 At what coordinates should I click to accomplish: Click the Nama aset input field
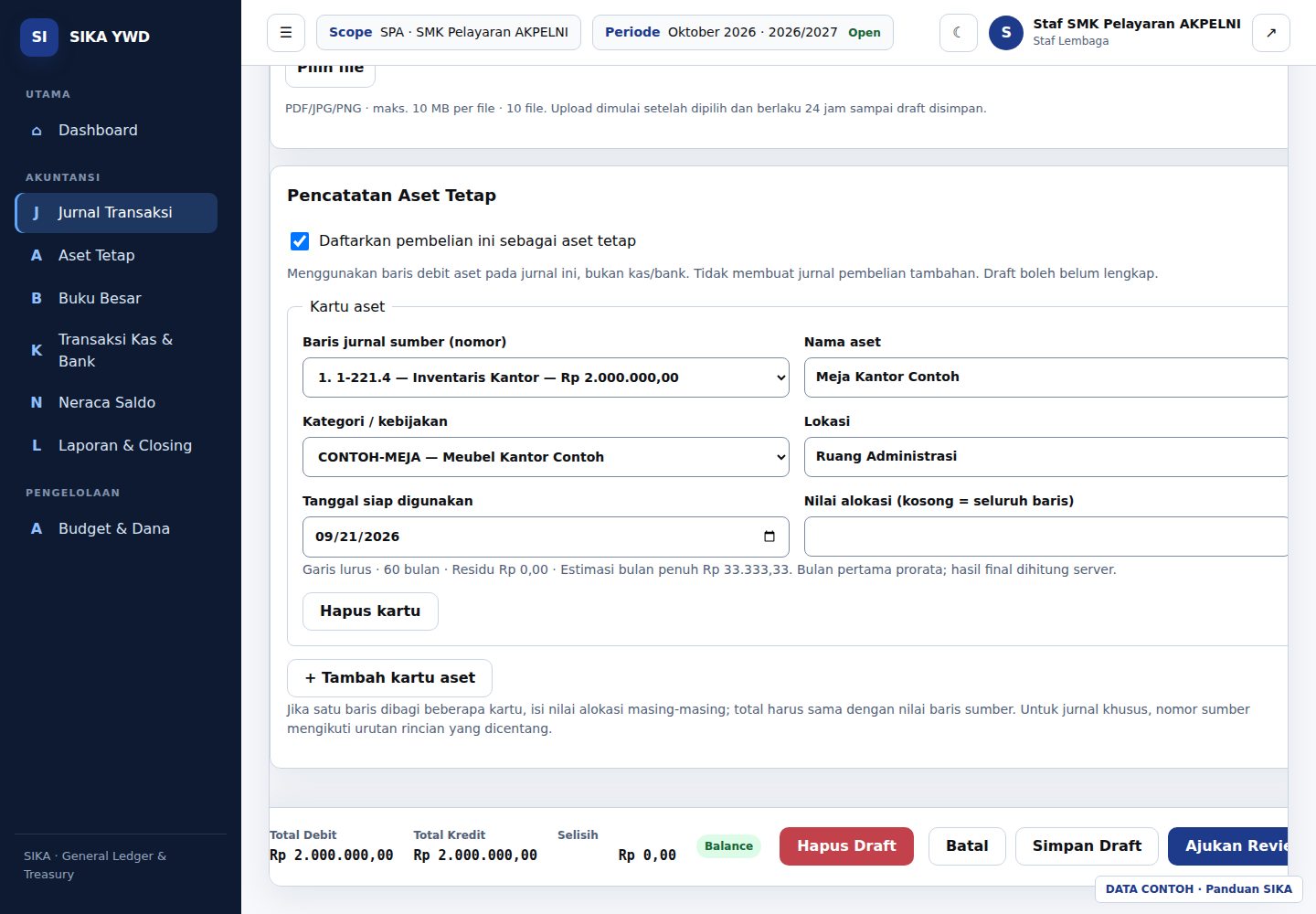1045,377
